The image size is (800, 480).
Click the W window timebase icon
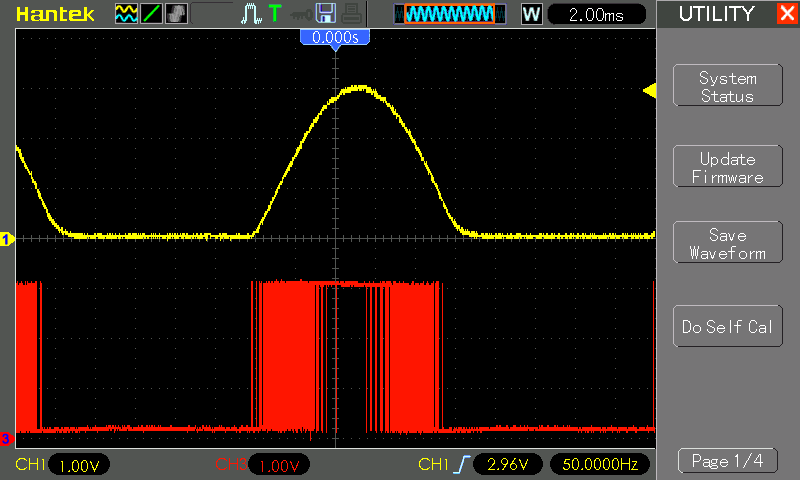click(x=531, y=14)
